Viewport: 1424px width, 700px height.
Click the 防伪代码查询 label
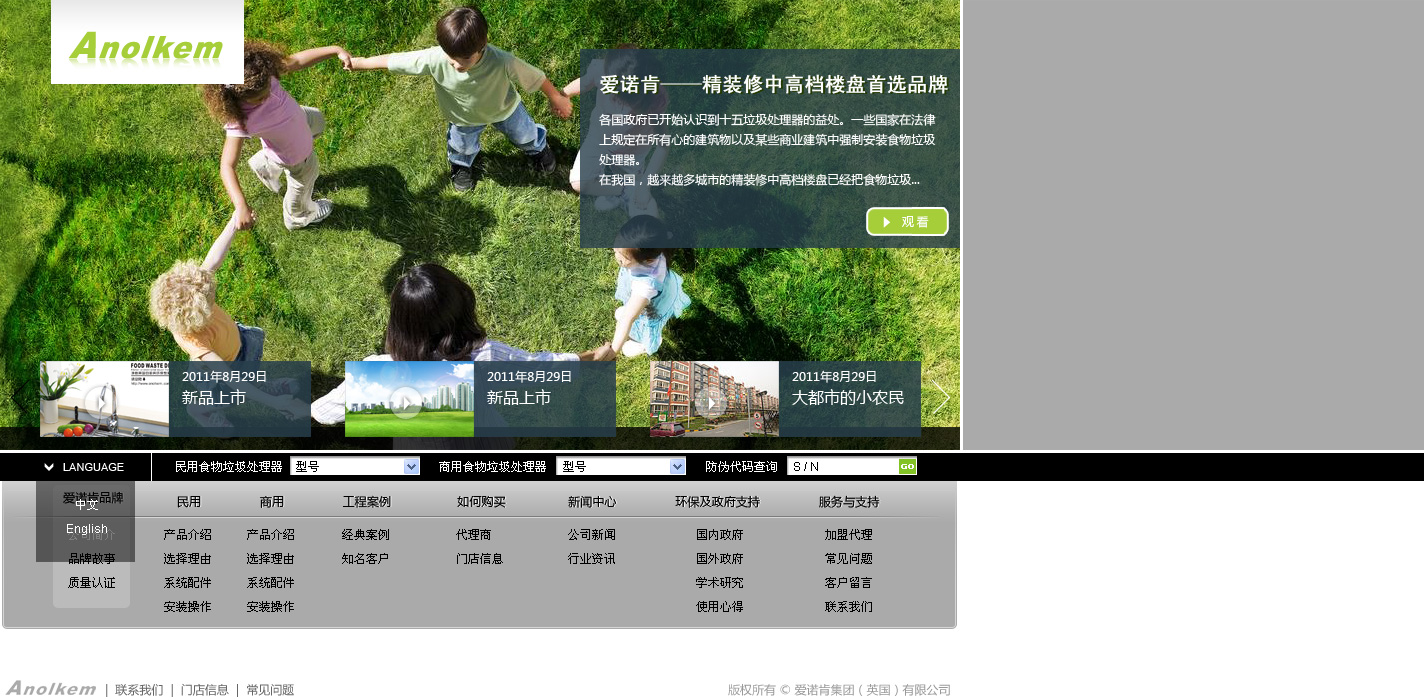[741, 467]
